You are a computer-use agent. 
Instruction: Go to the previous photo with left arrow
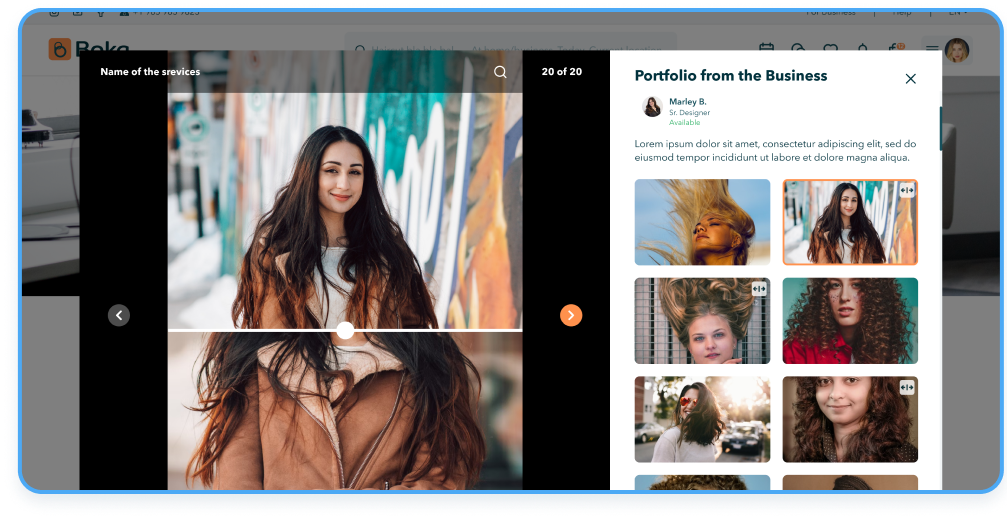coord(119,315)
